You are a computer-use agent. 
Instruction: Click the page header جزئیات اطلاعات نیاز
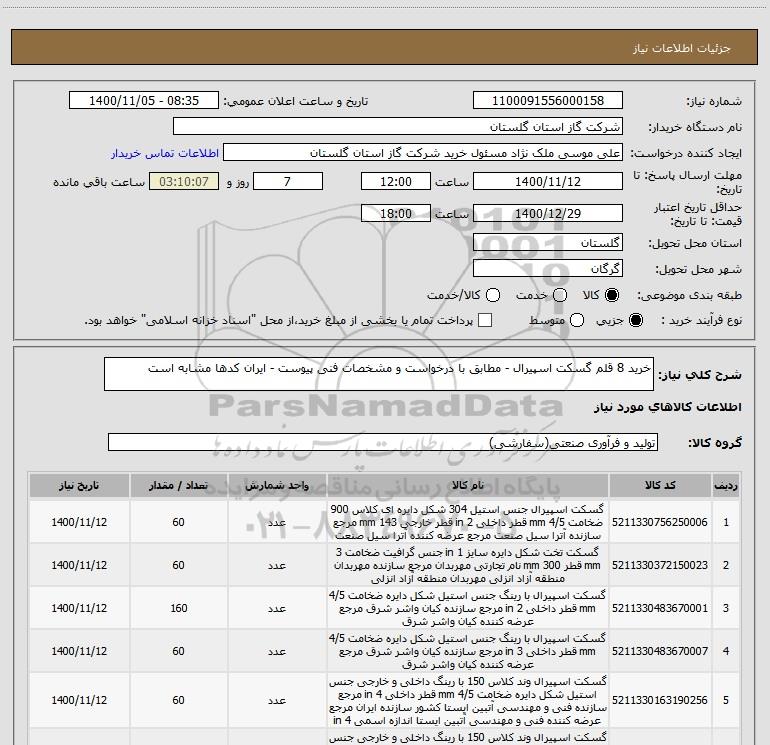(x=681, y=48)
